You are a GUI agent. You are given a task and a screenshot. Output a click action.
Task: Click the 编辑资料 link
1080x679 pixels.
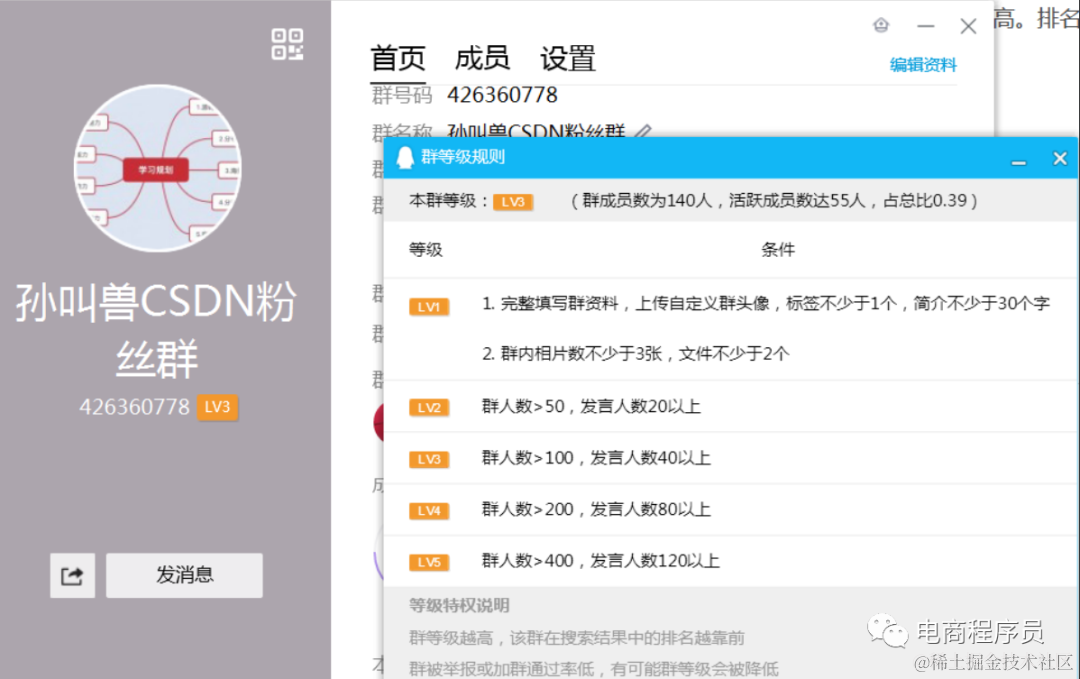923,65
